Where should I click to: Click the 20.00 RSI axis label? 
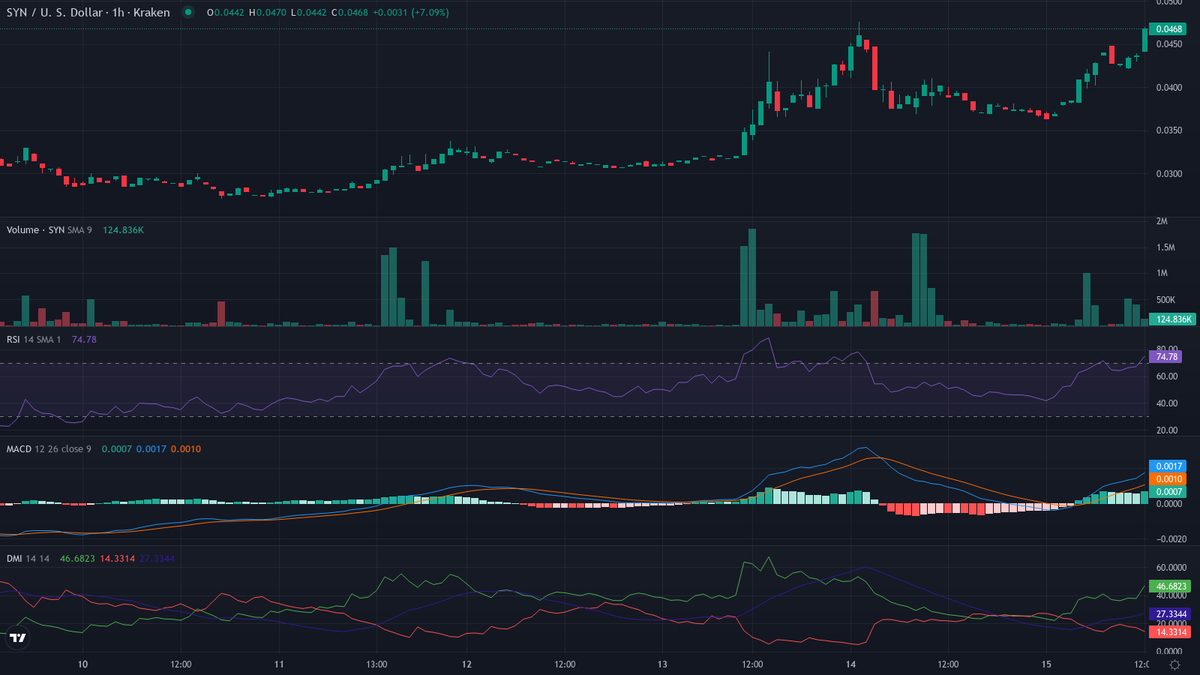pos(1166,430)
